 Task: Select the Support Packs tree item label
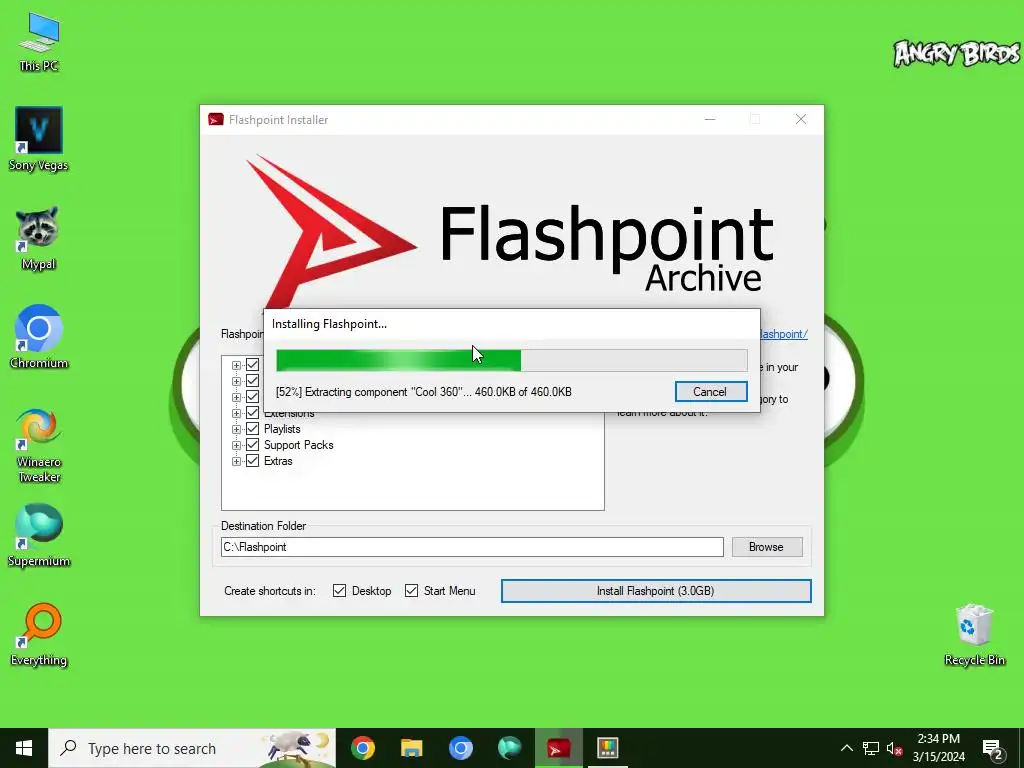298,445
